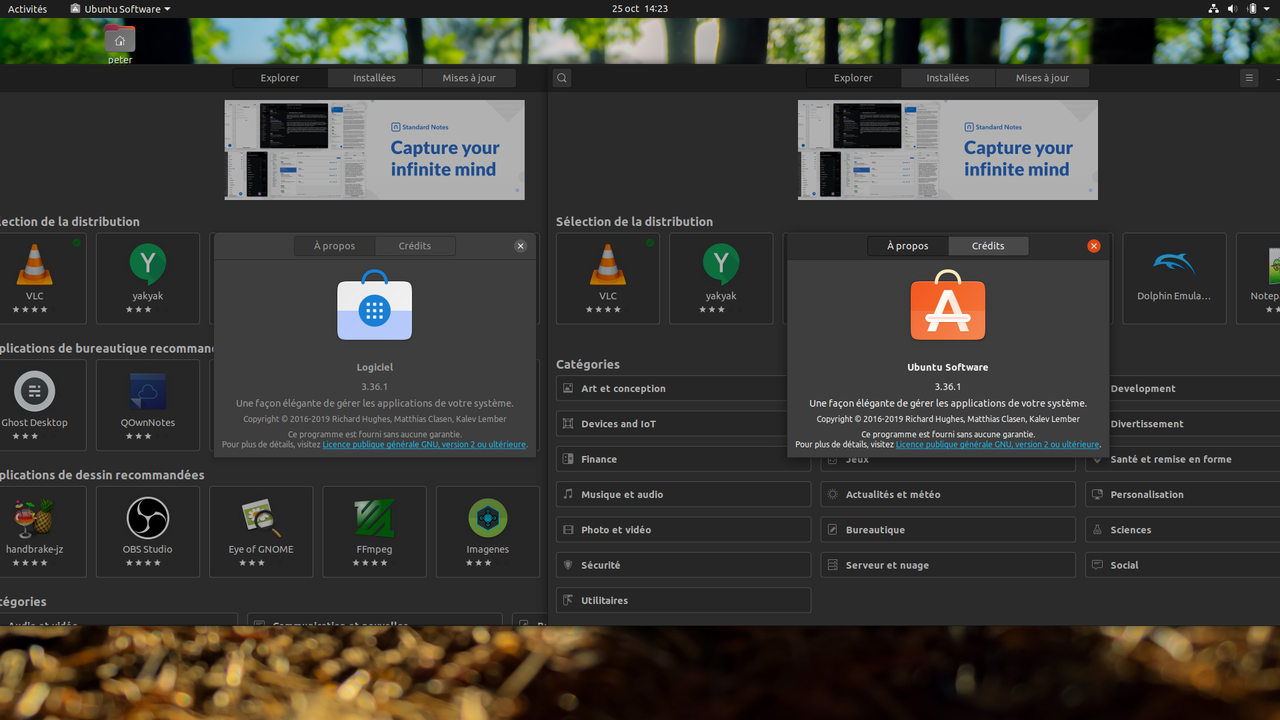This screenshot has width=1280, height=720.
Task: Click the Catégories heading in the right window
Action: coord(588,365)
